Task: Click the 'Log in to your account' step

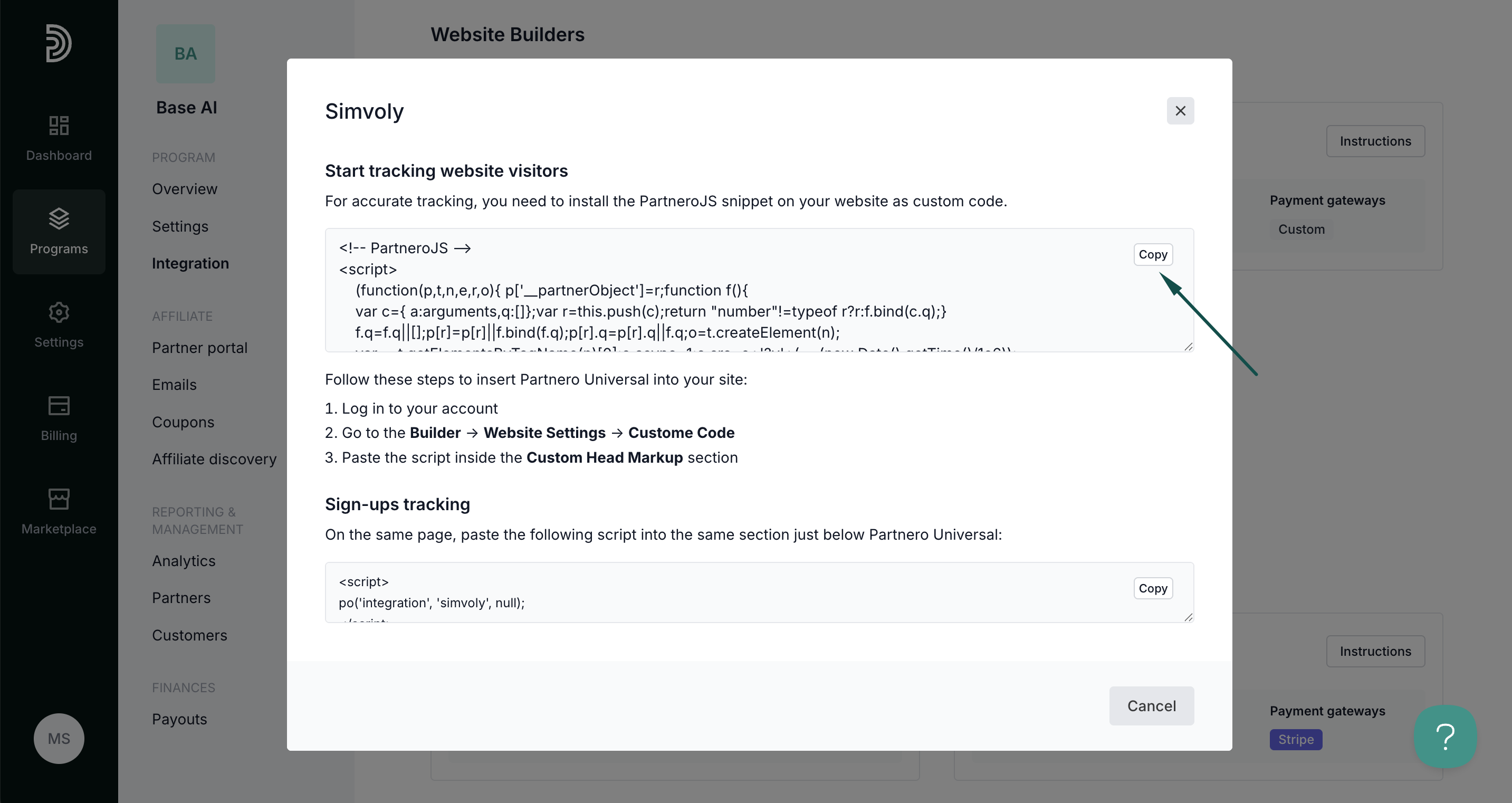Action: pyautogui.click(x=419, y=408)
